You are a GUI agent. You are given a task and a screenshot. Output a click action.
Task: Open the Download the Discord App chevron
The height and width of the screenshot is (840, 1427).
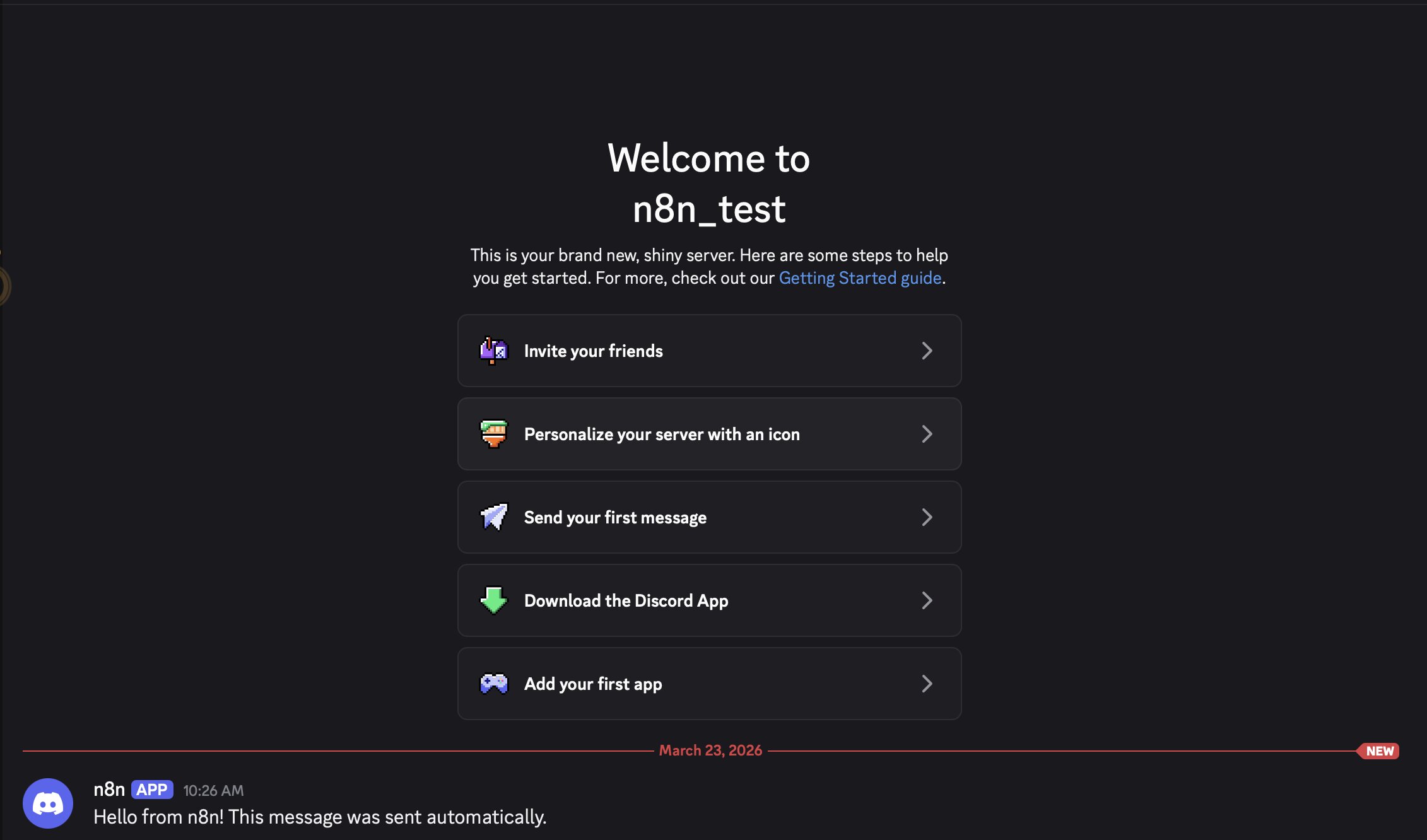click(927, 600)
